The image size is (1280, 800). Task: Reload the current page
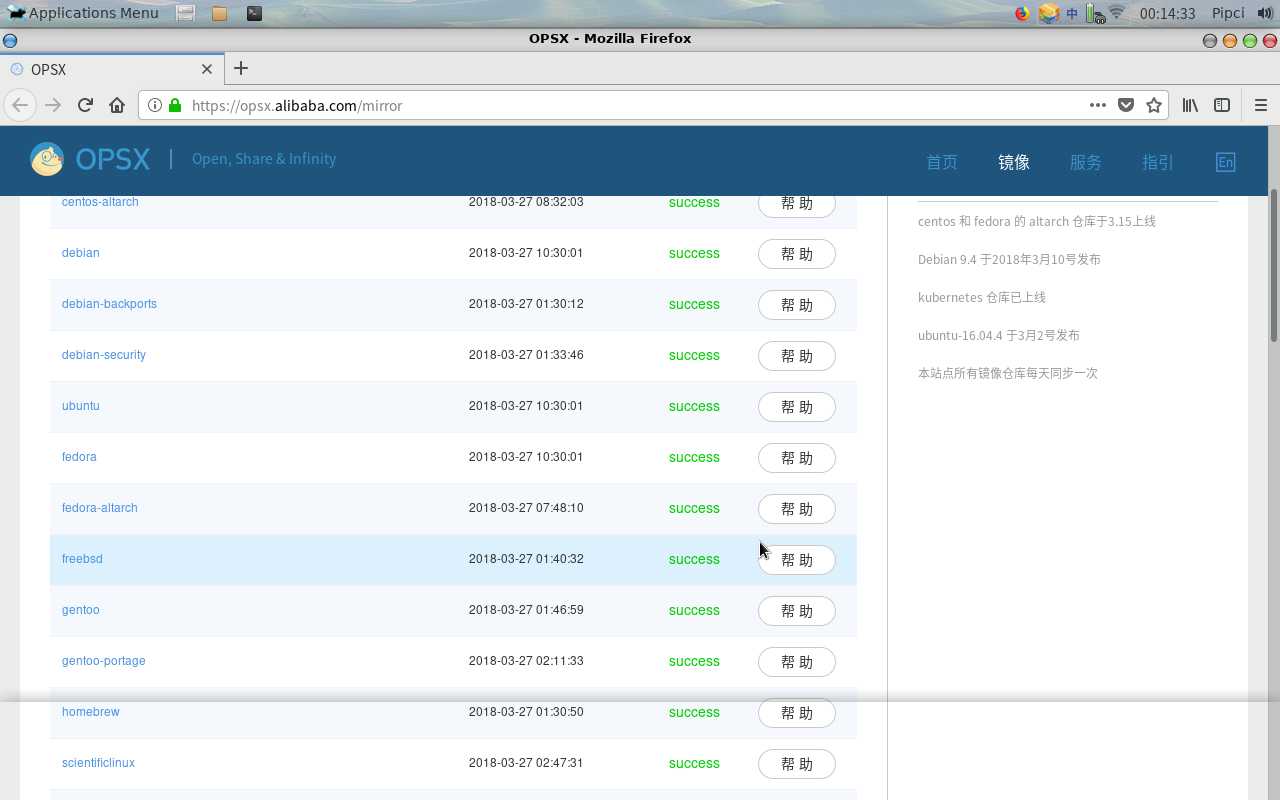85,105
